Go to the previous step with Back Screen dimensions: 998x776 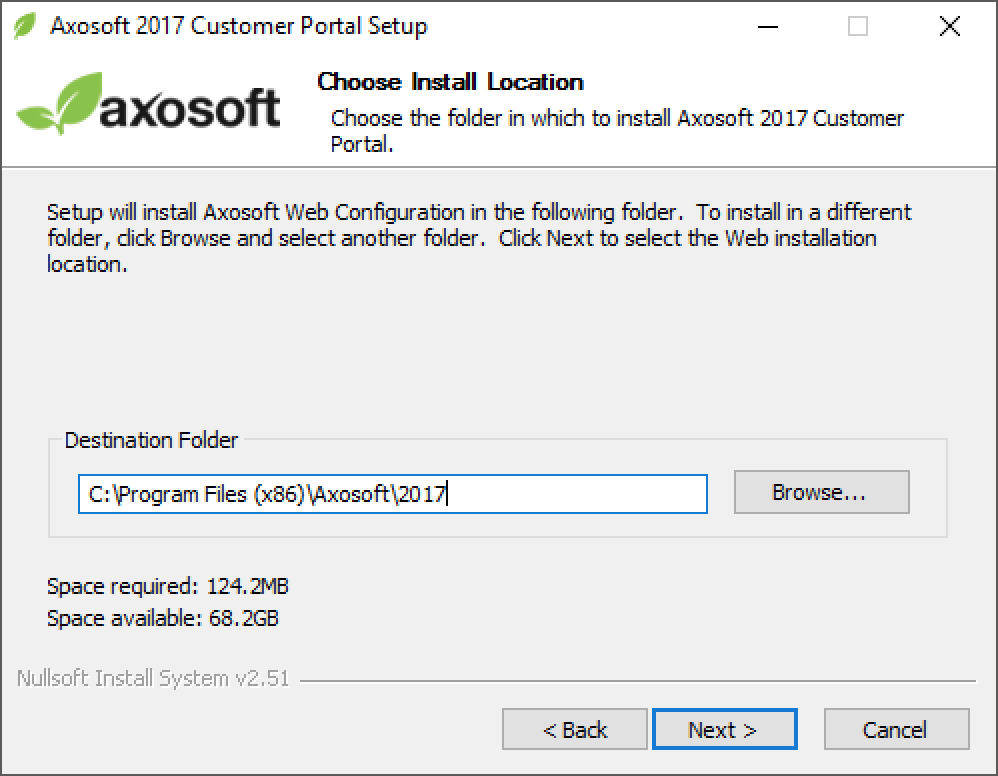click(x=574, y=730)
